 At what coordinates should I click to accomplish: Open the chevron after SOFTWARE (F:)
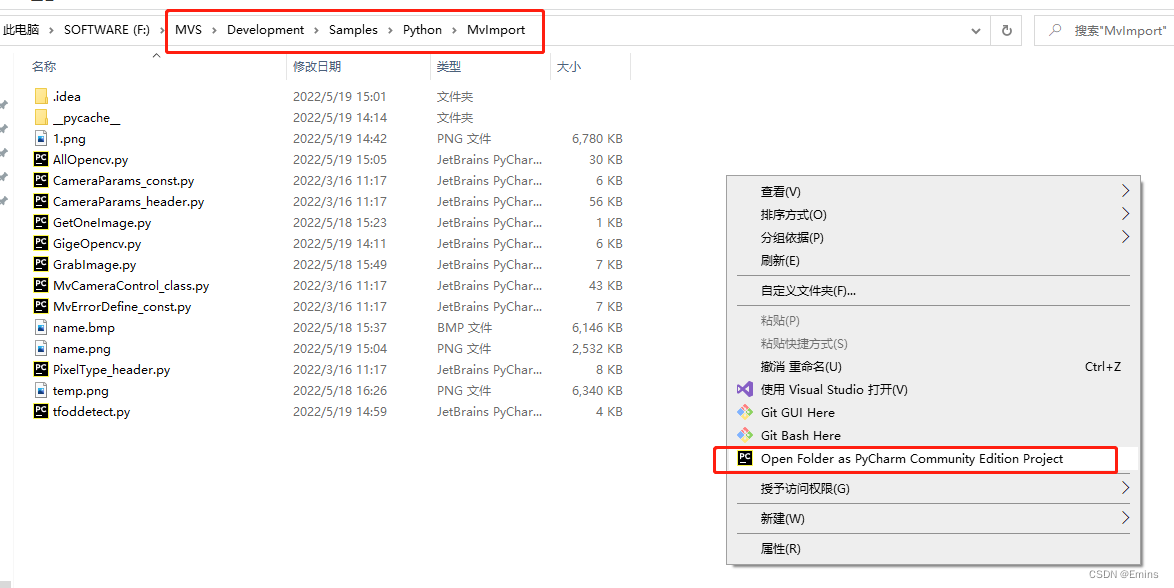pyautogui.click(x=162, y=31)
